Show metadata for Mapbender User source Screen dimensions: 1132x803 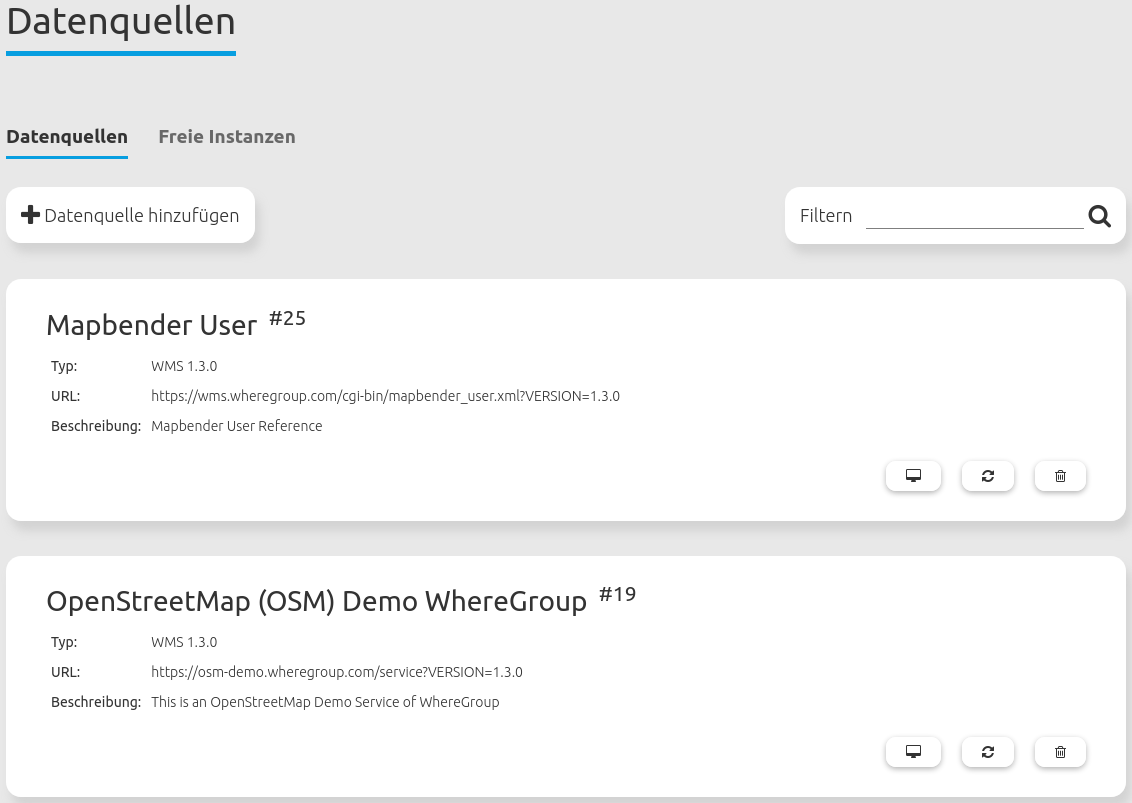pos(913,476)
